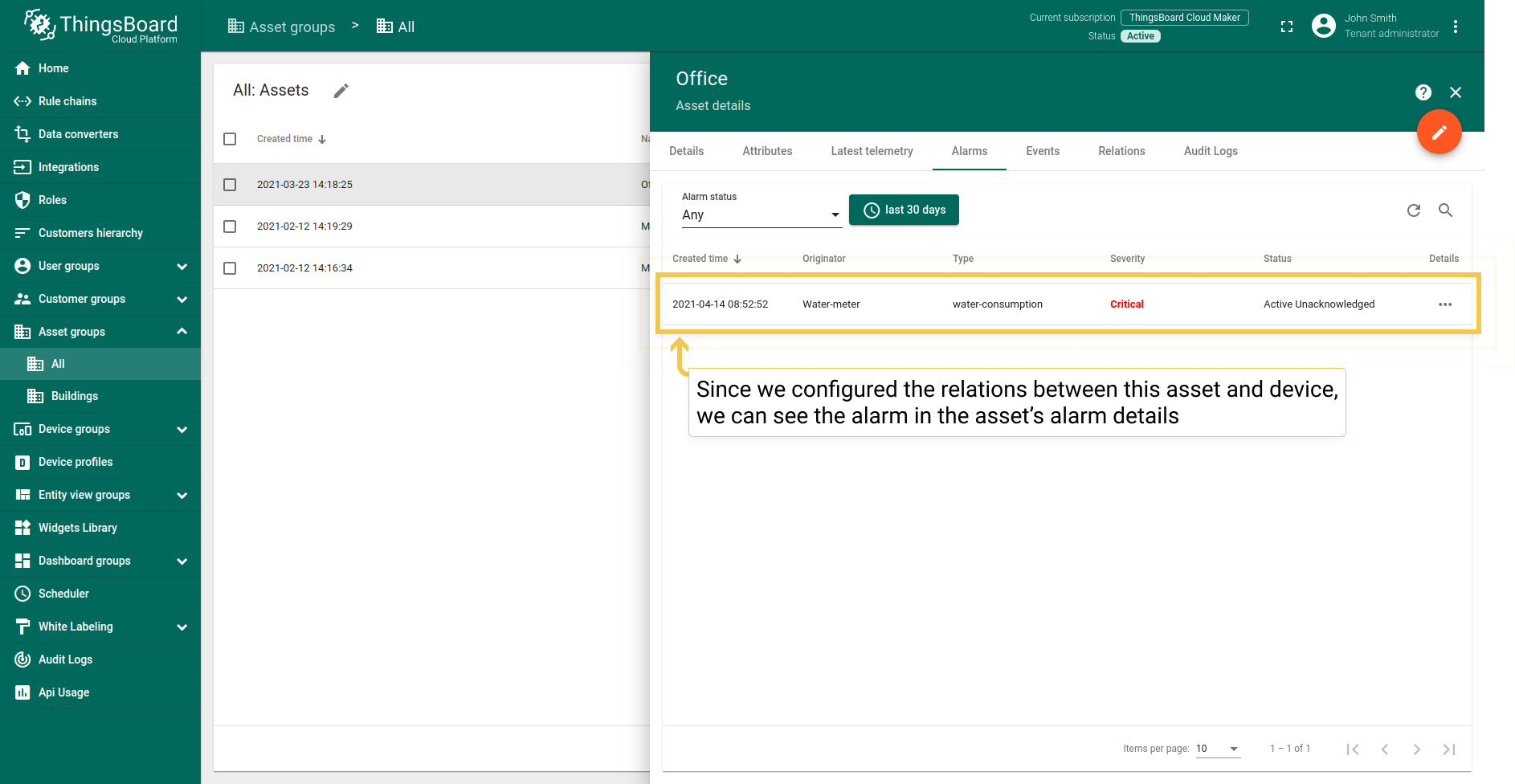Go to next alarms page

[1417, 749]
